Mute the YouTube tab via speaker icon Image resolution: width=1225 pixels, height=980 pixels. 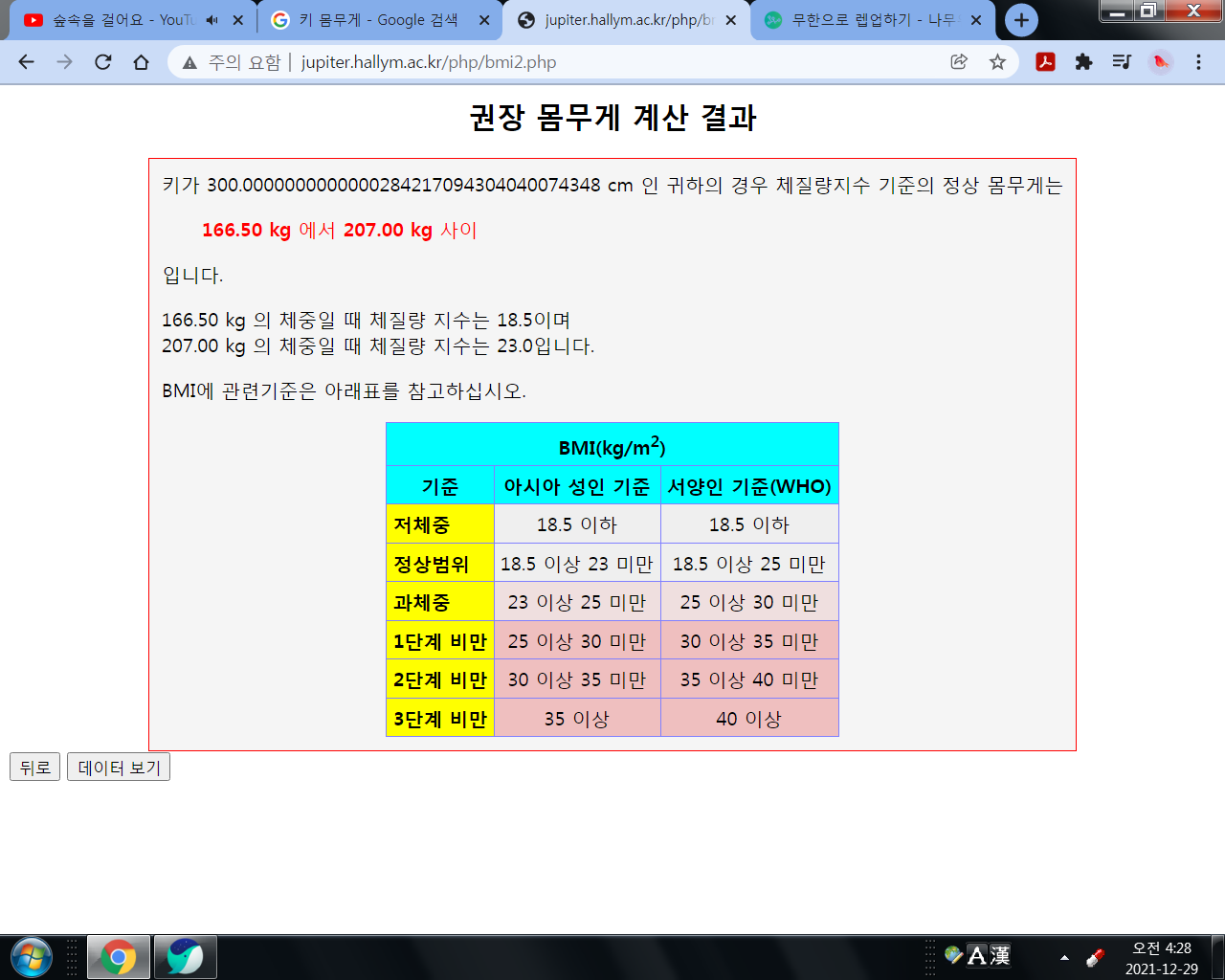point(212,20)
